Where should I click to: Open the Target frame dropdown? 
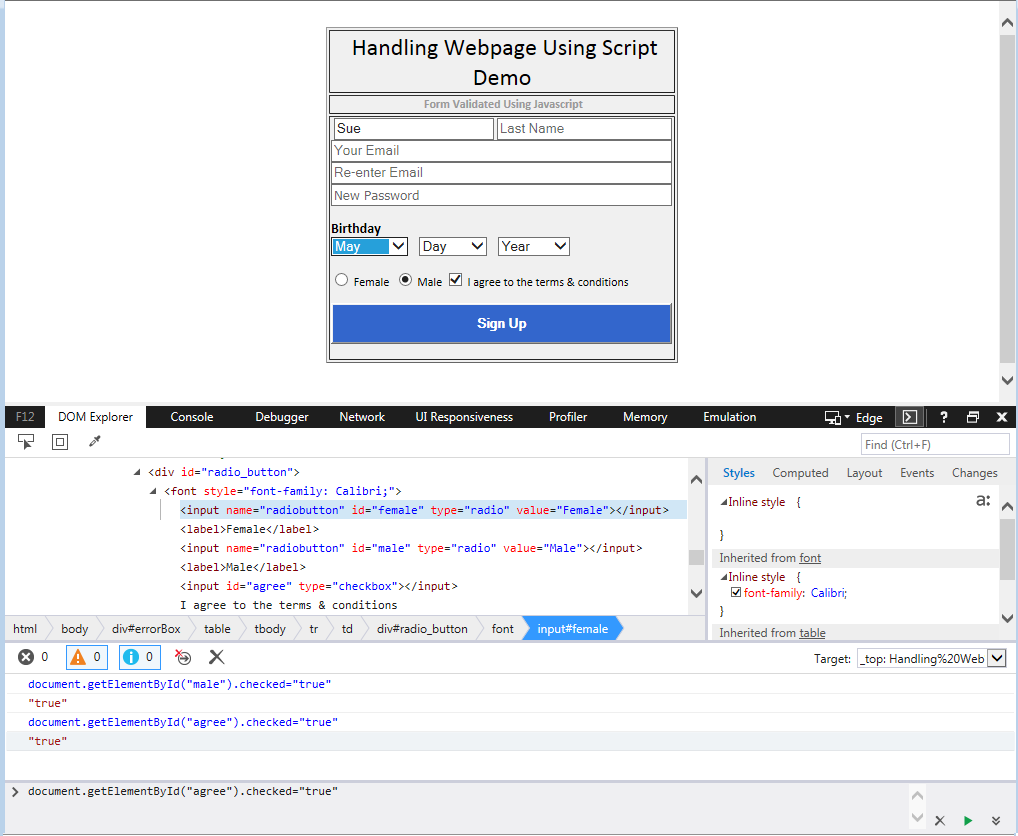click(932, 658)
